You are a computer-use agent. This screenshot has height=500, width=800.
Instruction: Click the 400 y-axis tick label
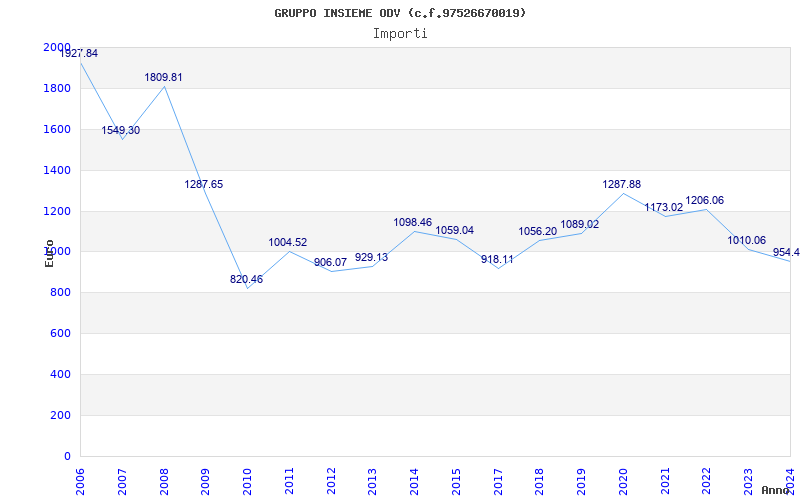[x=61, y=374]
